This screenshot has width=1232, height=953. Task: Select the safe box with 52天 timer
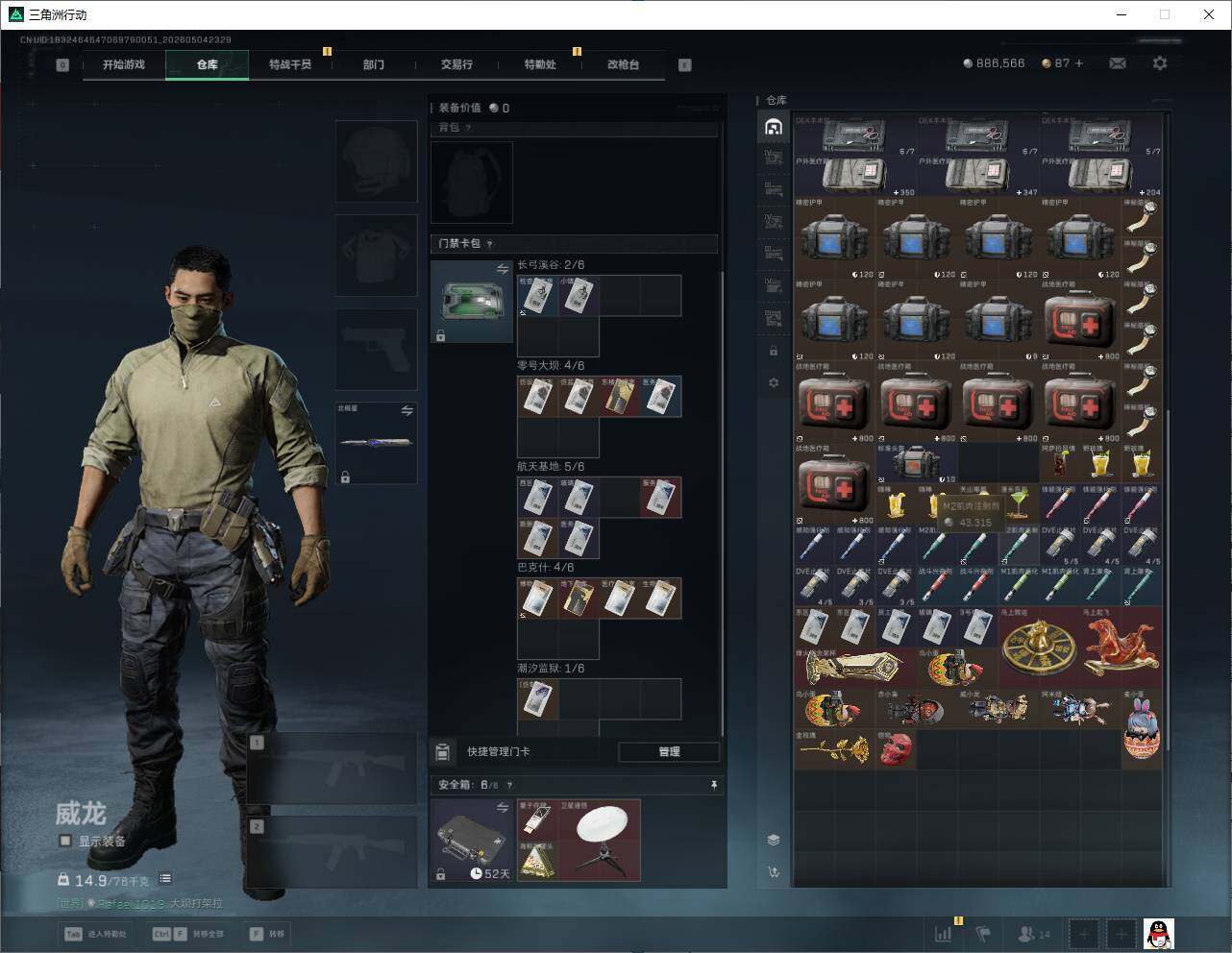click(x=472, y=841)
